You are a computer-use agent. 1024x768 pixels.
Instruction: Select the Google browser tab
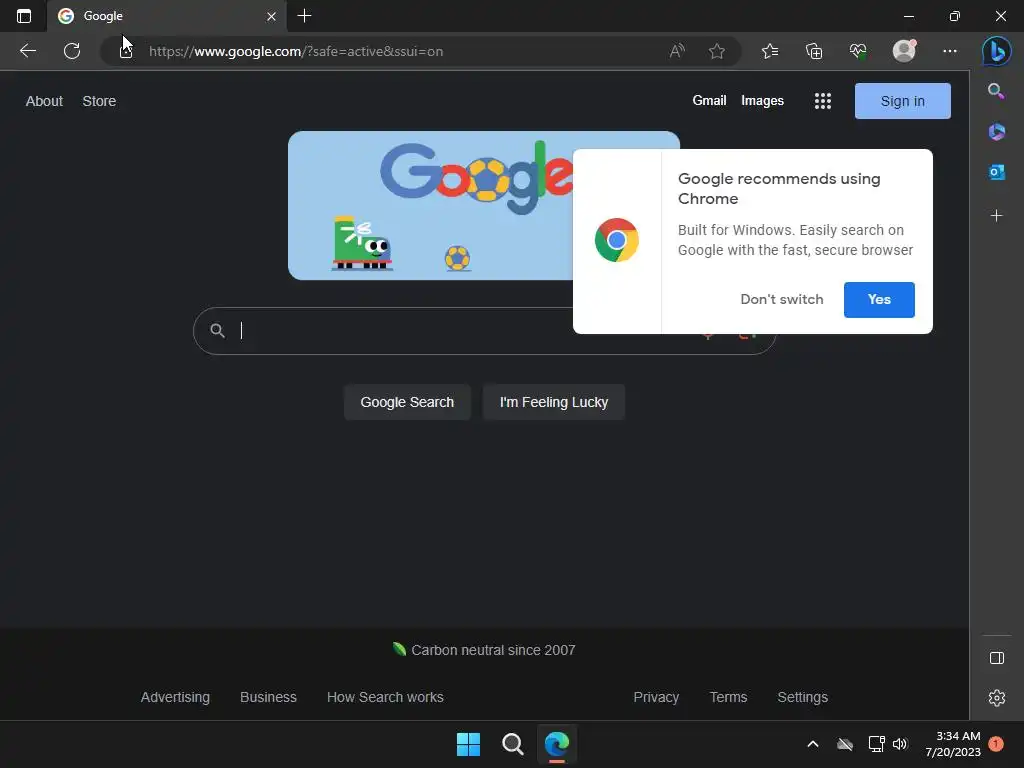point(166,16)
